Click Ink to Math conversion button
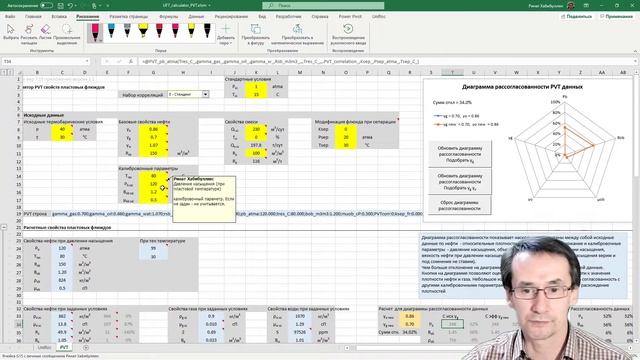Image resolution: width=640 pixels, height=360 pixels. tap(298, 34)
